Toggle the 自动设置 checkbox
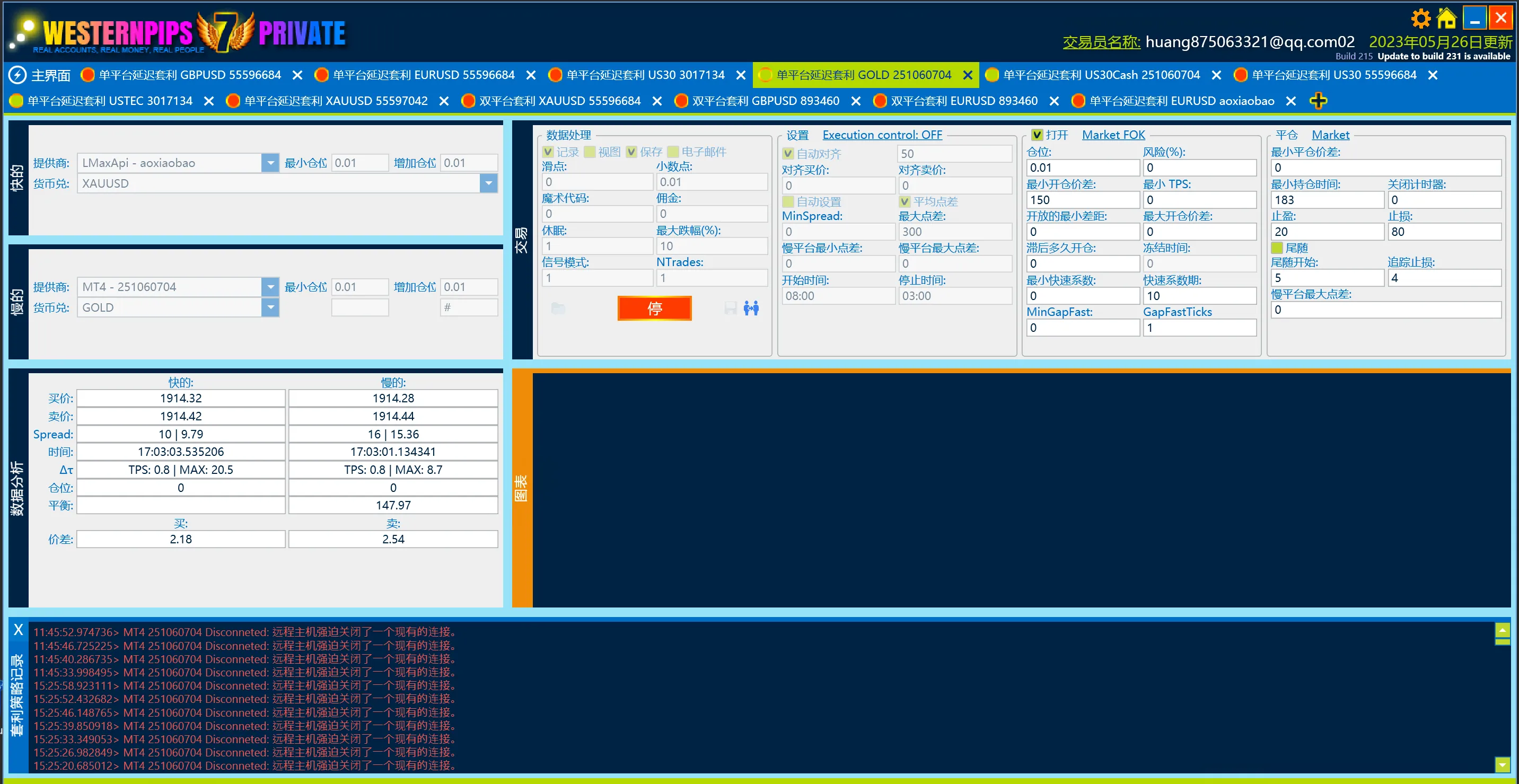Image resolution: width=1519 pixels, height=784 pixels. [x=788, y=201]
